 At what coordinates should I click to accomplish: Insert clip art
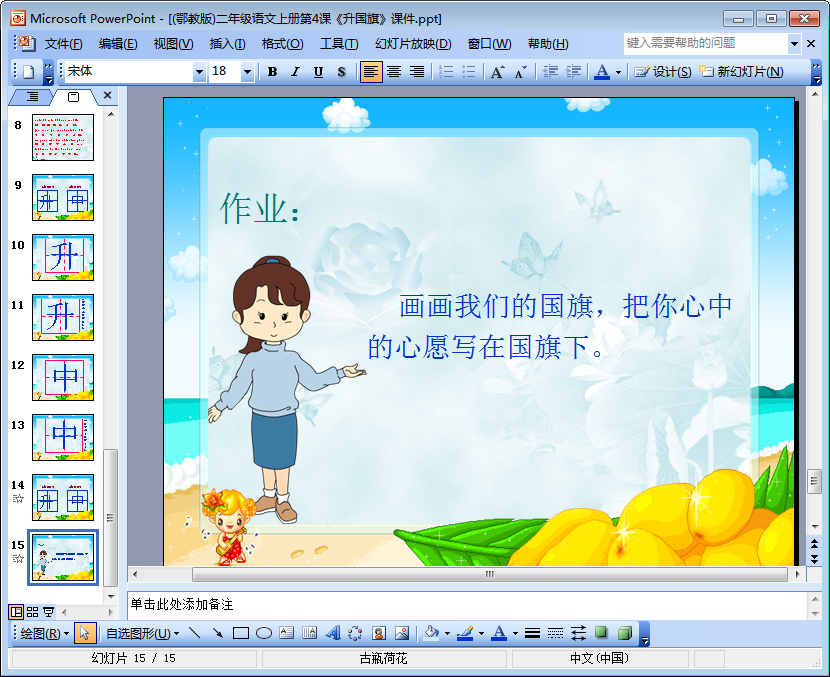[x=378, y=633]
